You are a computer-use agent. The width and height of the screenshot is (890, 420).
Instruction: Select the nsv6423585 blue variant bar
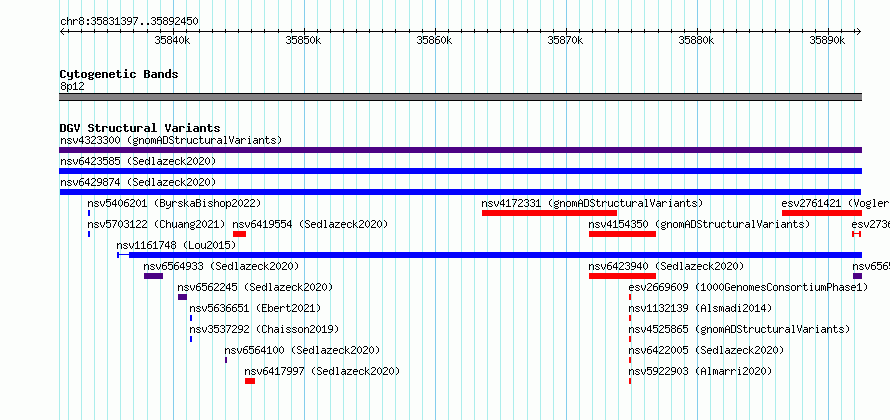460,171
